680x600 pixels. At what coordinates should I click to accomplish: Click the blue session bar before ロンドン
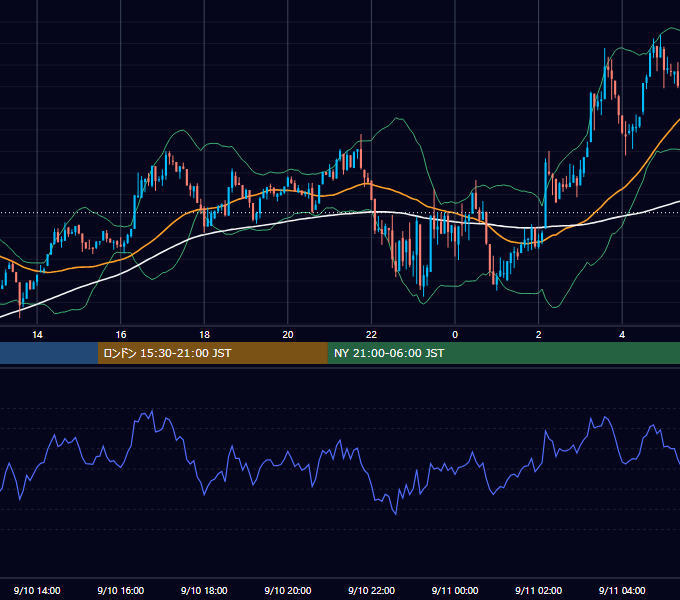[49, 353]
